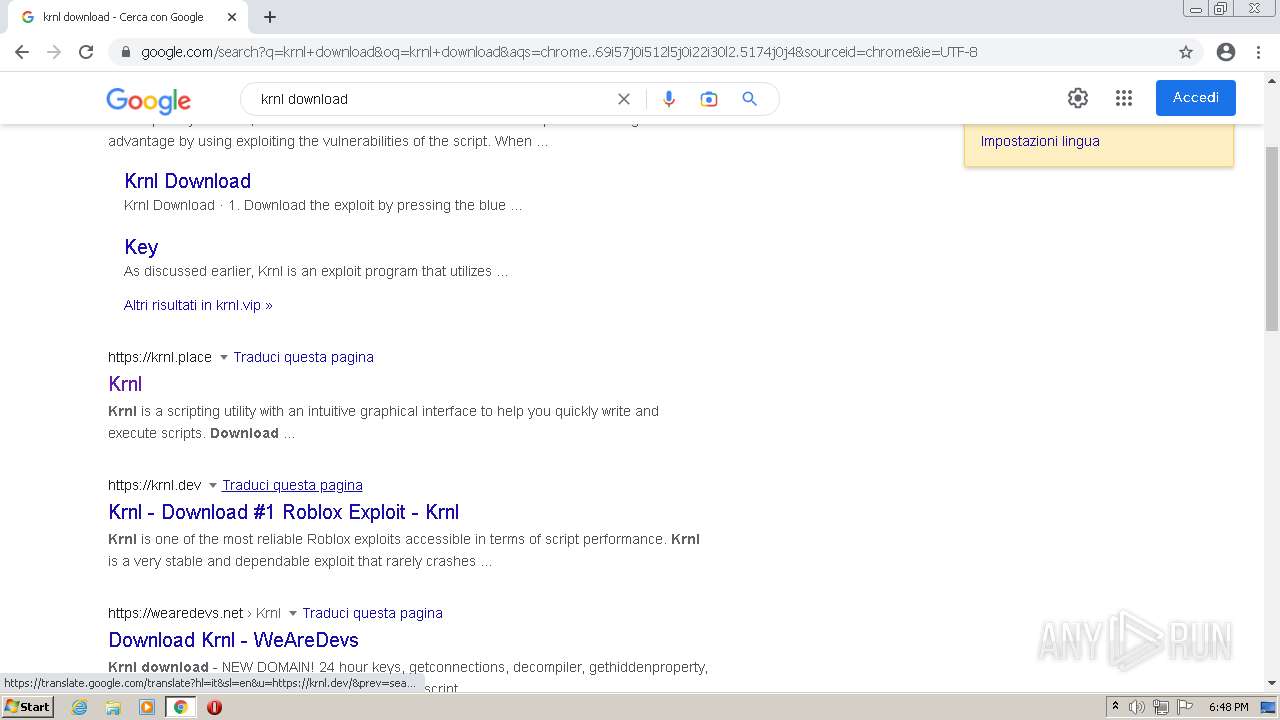Image resolution: width=1280 pixels, height=720 pixels.
Task: Open Internet Explorer from the taskbar
Action: 80,707
